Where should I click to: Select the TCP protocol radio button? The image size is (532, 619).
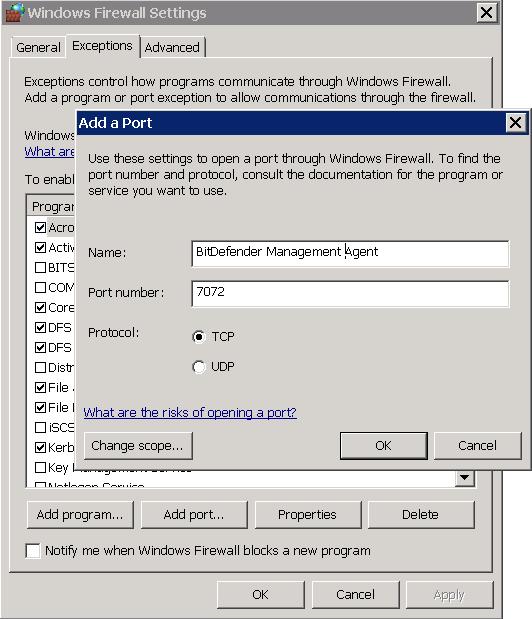tap(199, 337)
